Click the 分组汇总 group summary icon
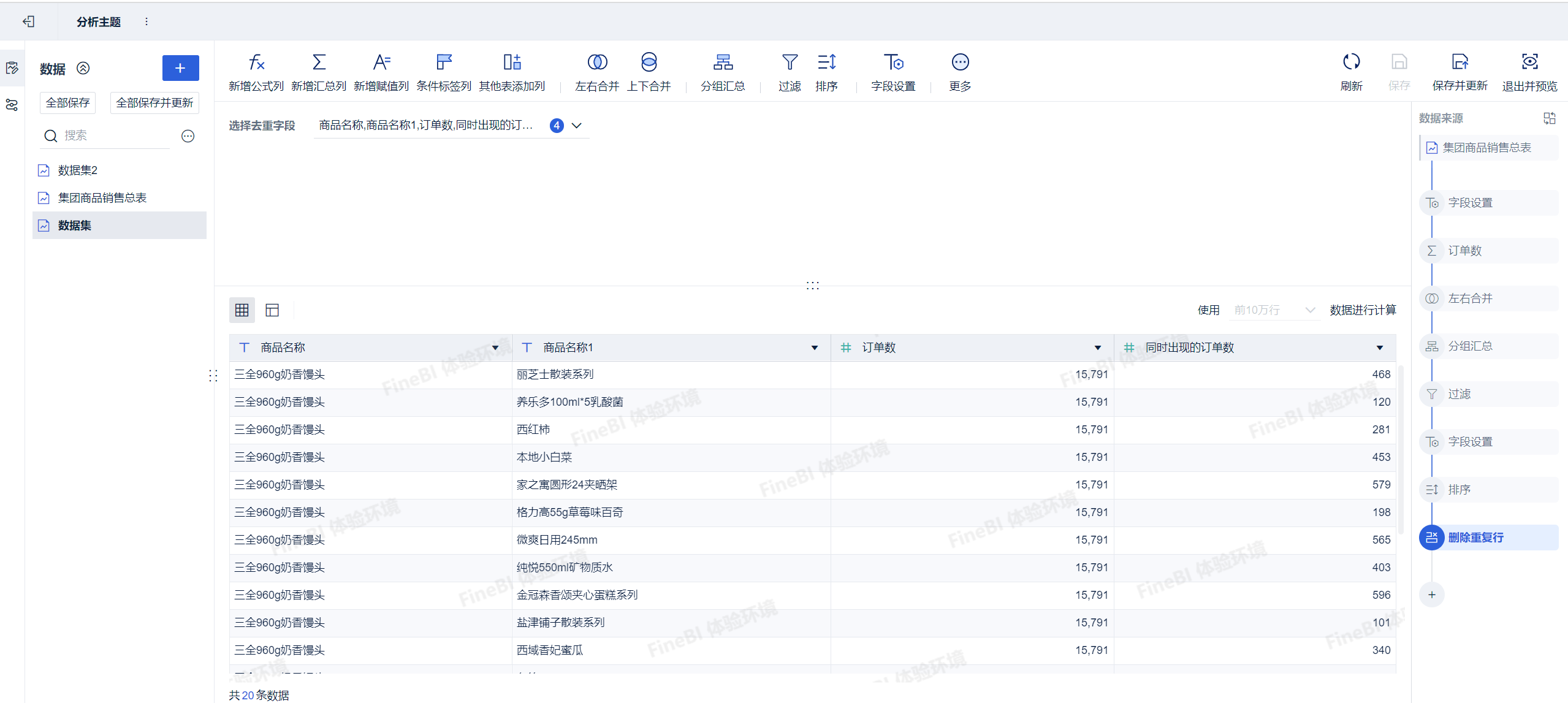Viewport: 1568px width, 703px height. click(723, 62)
